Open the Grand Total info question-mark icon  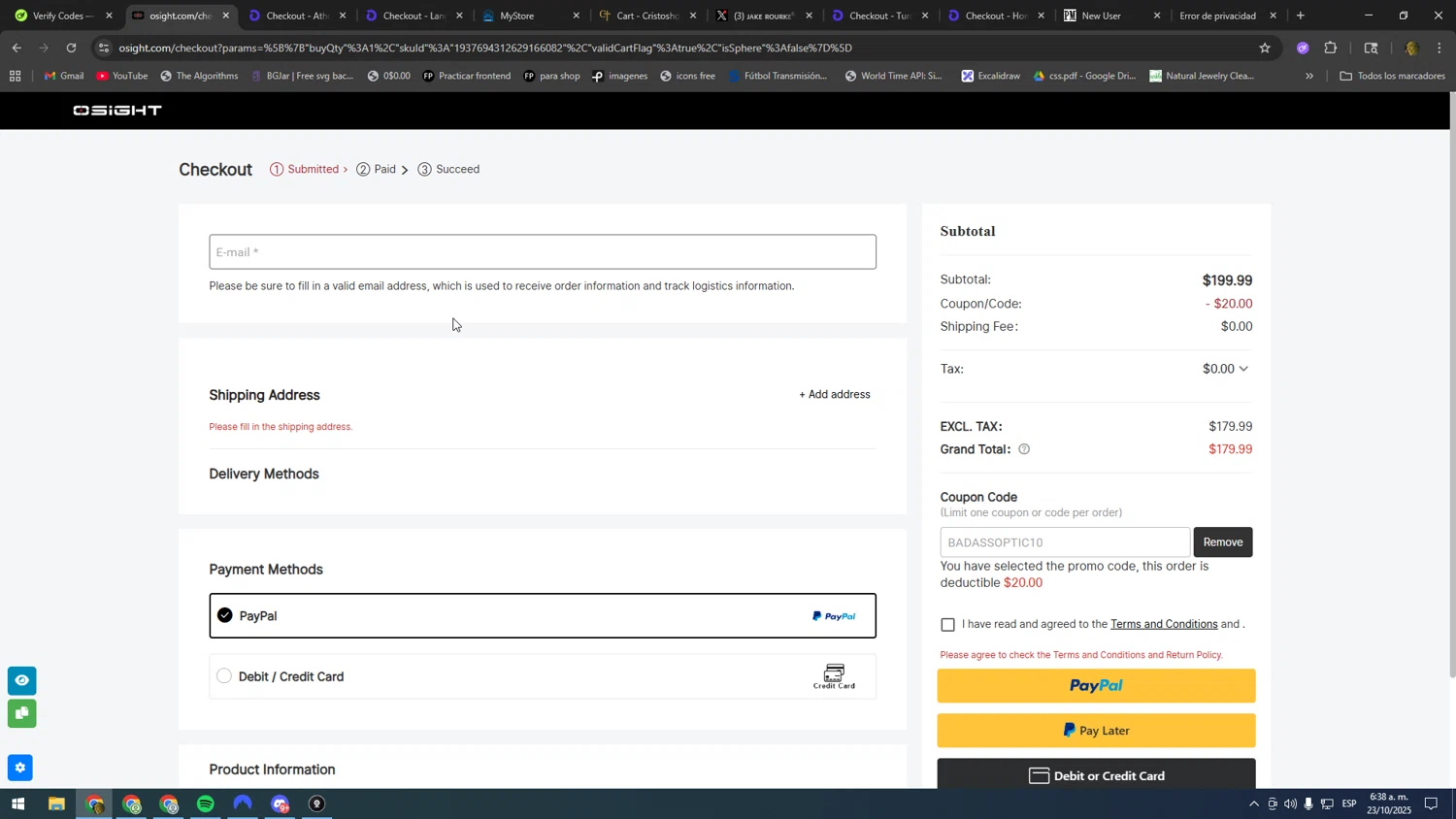[x=1024, y=449]
